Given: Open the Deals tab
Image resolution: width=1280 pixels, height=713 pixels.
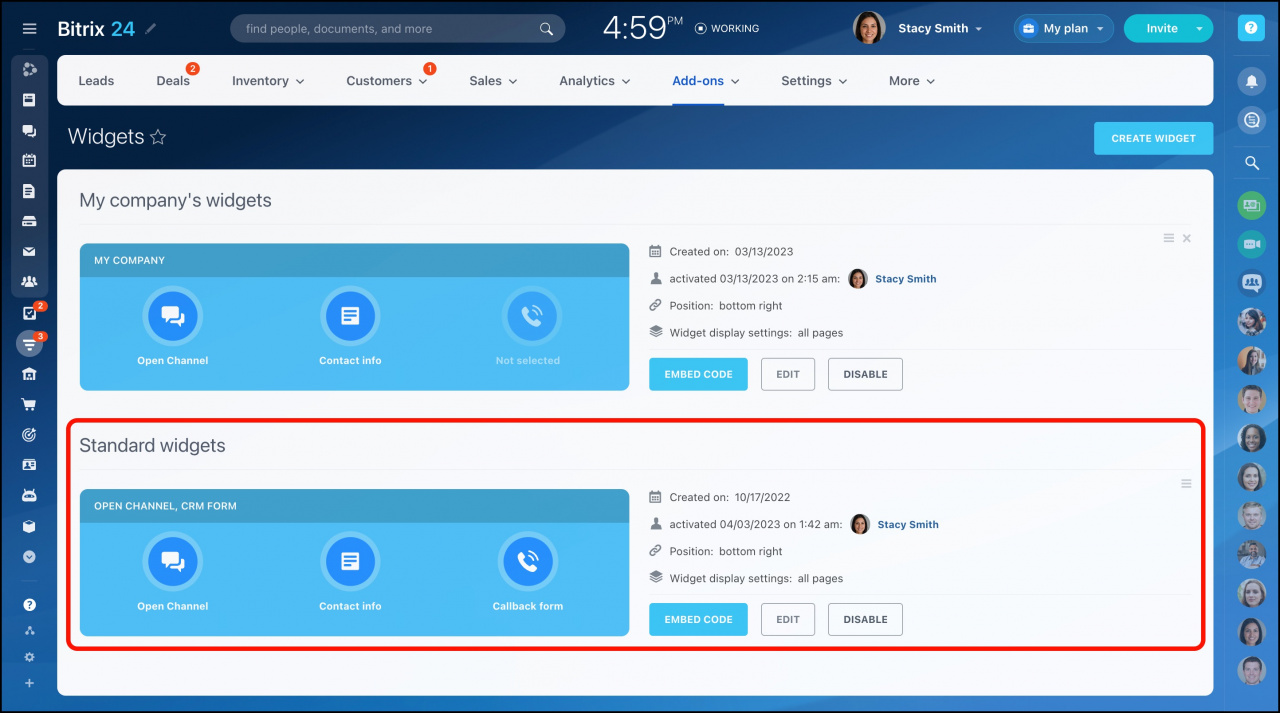Looking at the screenshot, I should click(x=173, y=81).
